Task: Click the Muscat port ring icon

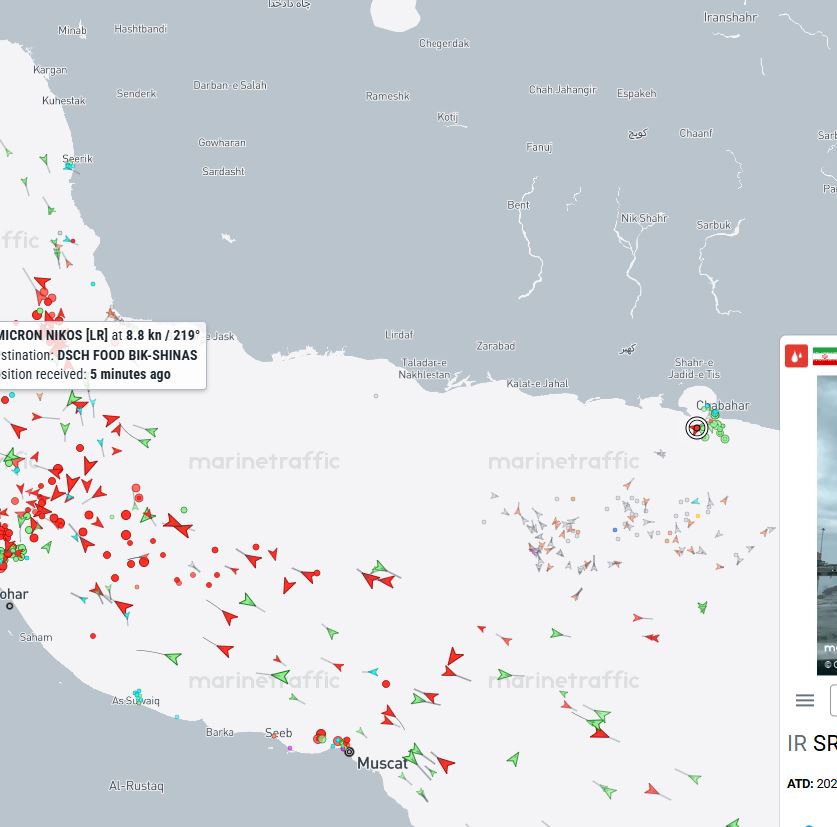Action: 349,752
